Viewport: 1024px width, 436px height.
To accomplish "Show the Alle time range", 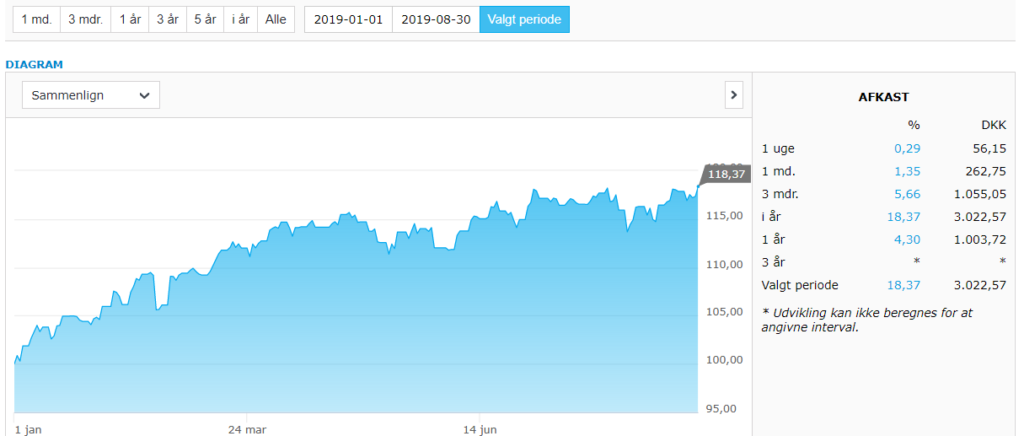I will [276, 20].
